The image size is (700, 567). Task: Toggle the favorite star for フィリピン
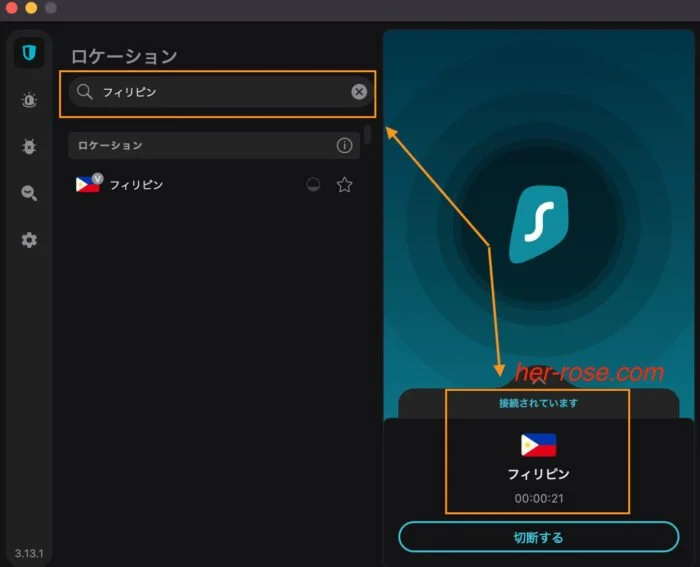[x=344, y=184]
